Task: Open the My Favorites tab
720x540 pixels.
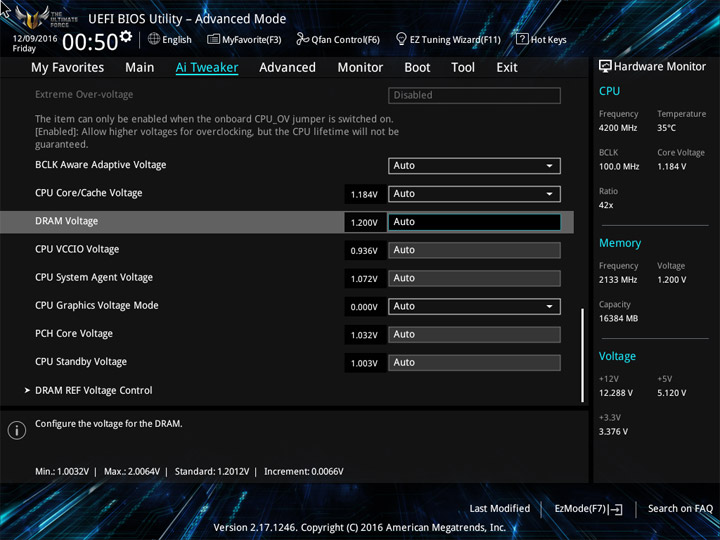Action: (x=68, y=68)
